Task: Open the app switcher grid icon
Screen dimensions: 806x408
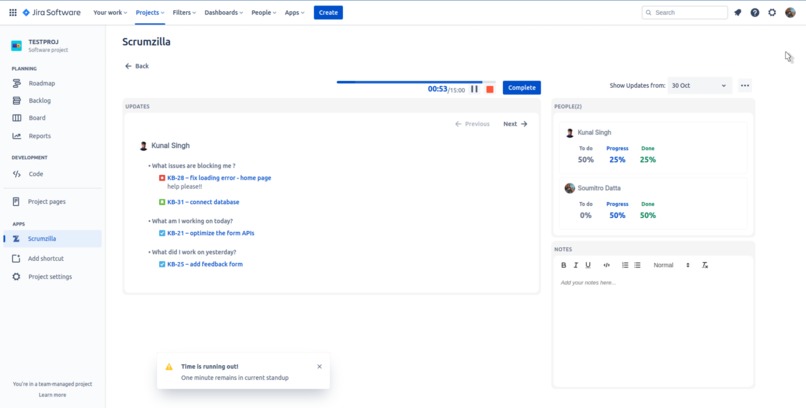Action: point(13,12)
